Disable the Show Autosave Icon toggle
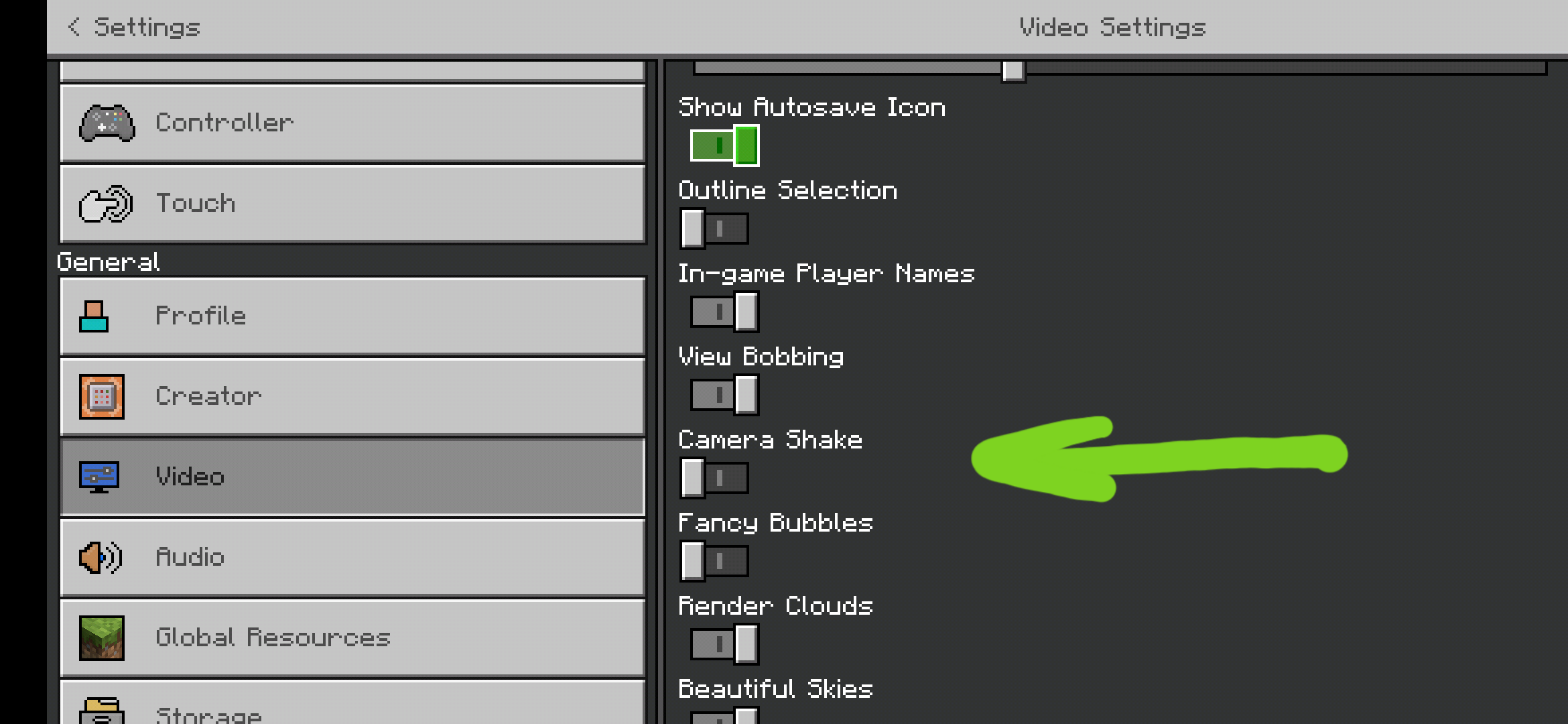The width and height of the screenshot is (1568, 724). click(724, 145)
